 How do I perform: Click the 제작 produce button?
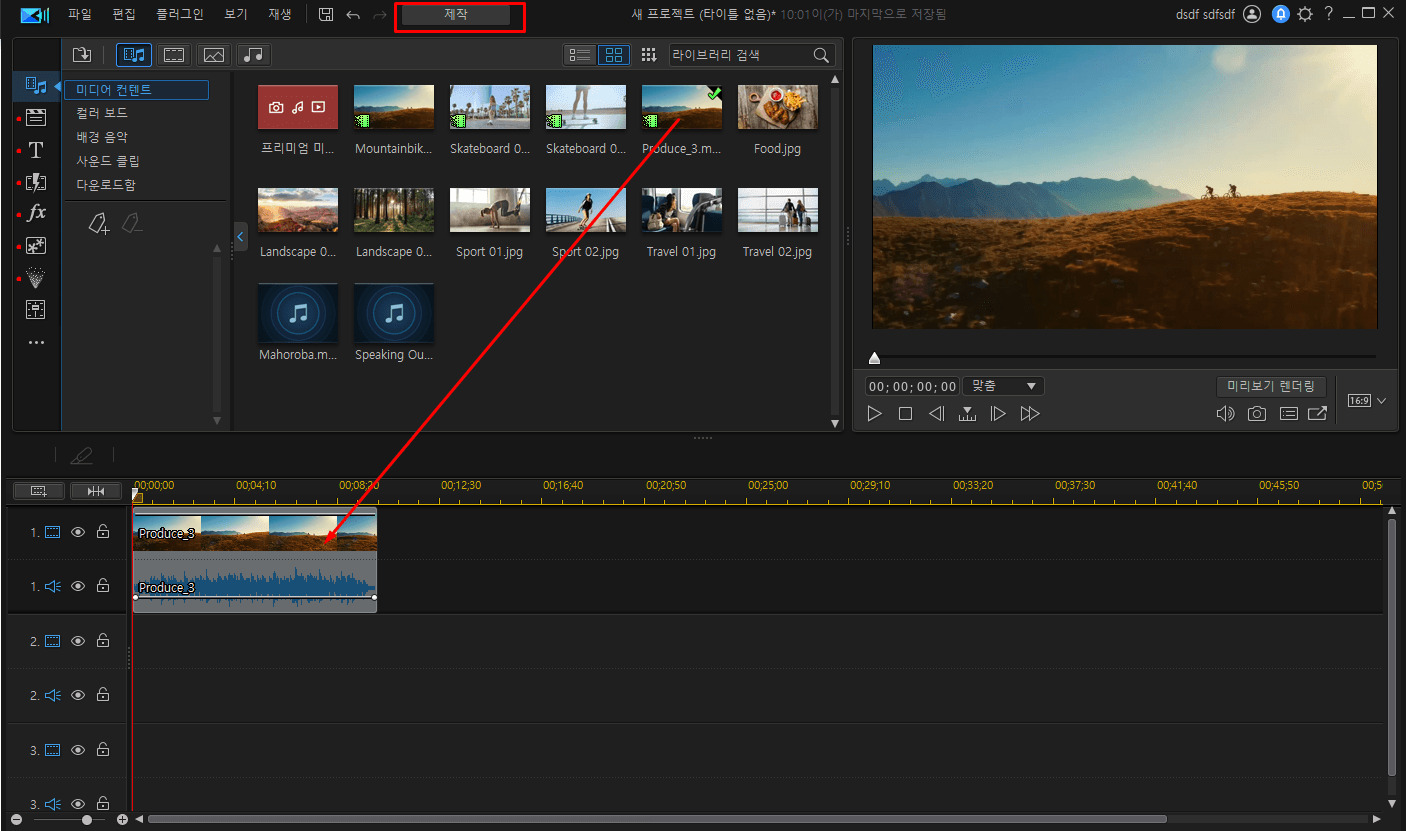[x=456, y=16]
